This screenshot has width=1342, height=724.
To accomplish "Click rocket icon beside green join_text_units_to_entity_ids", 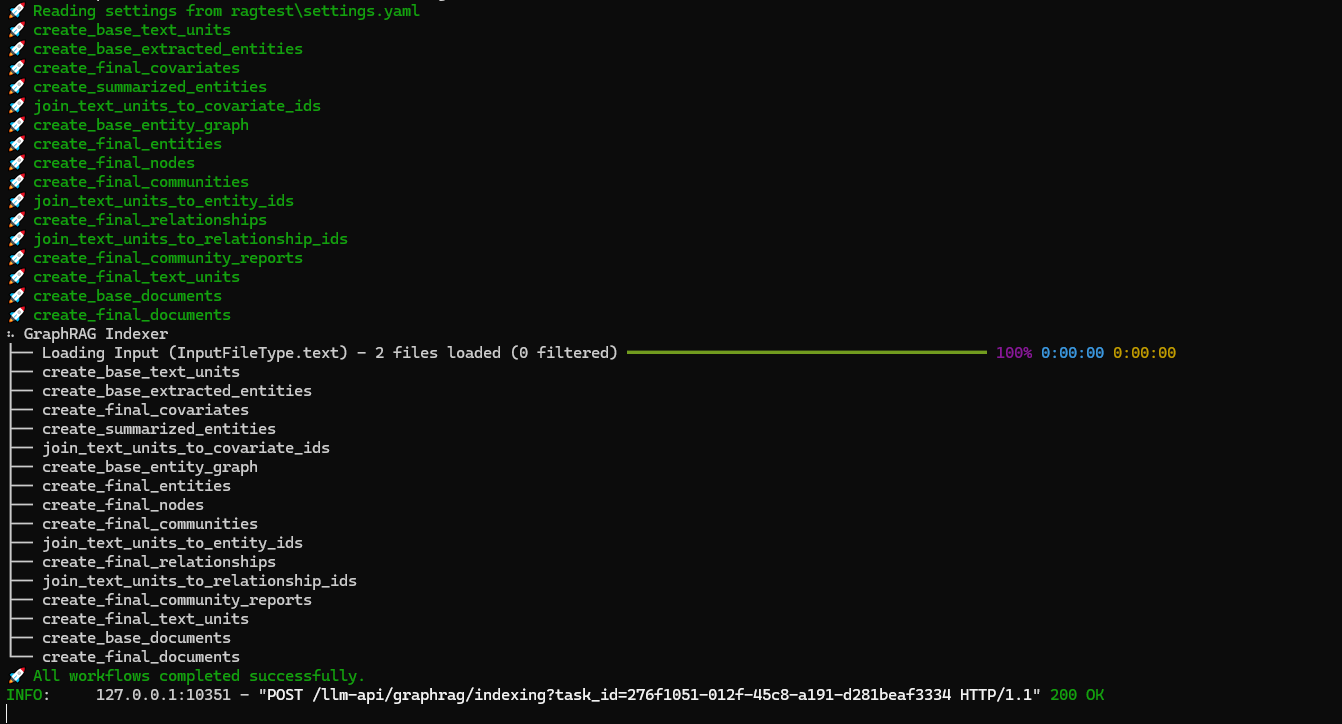I will [x=16, y=201].
